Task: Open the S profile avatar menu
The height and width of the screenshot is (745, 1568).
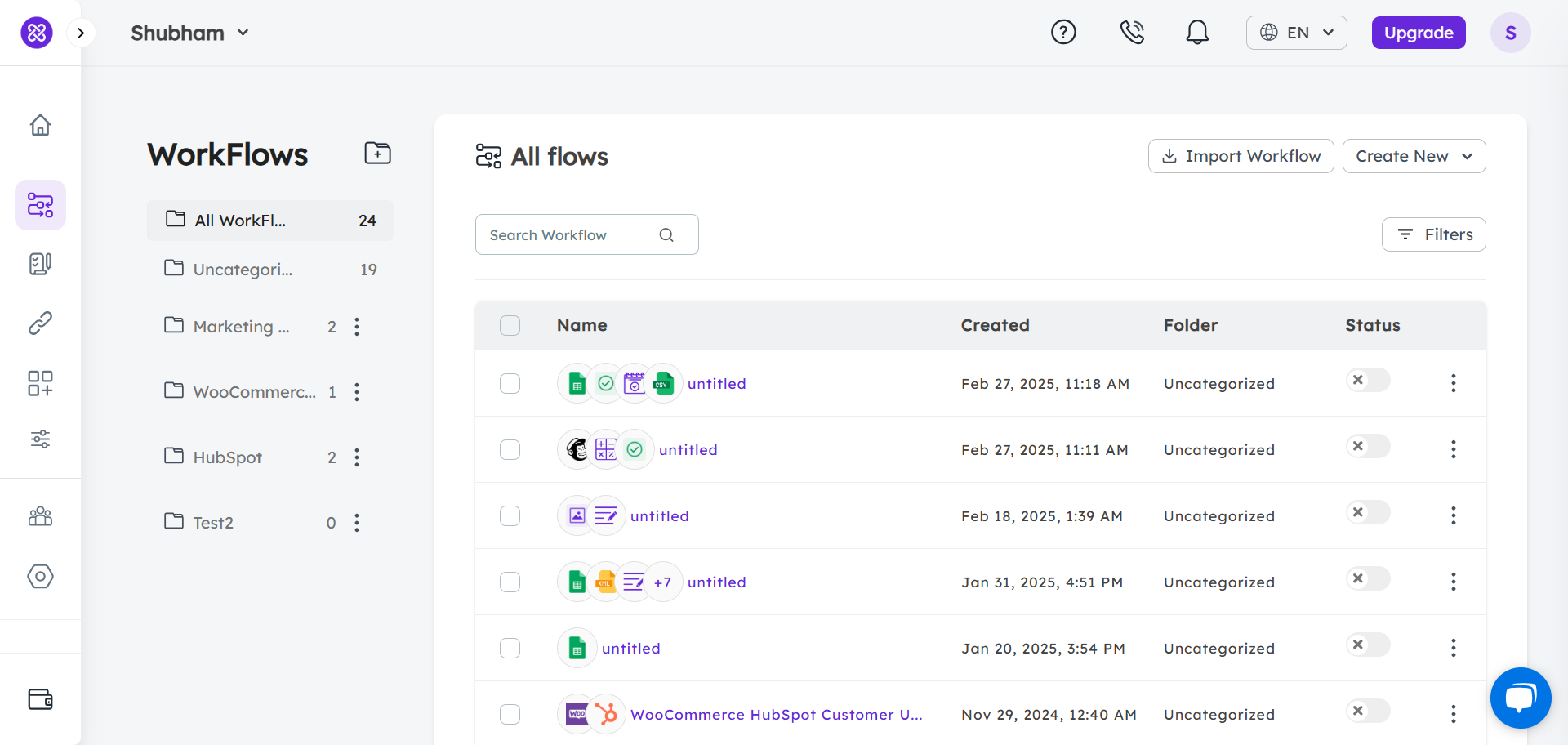Action: click(x=1511, y=33)
